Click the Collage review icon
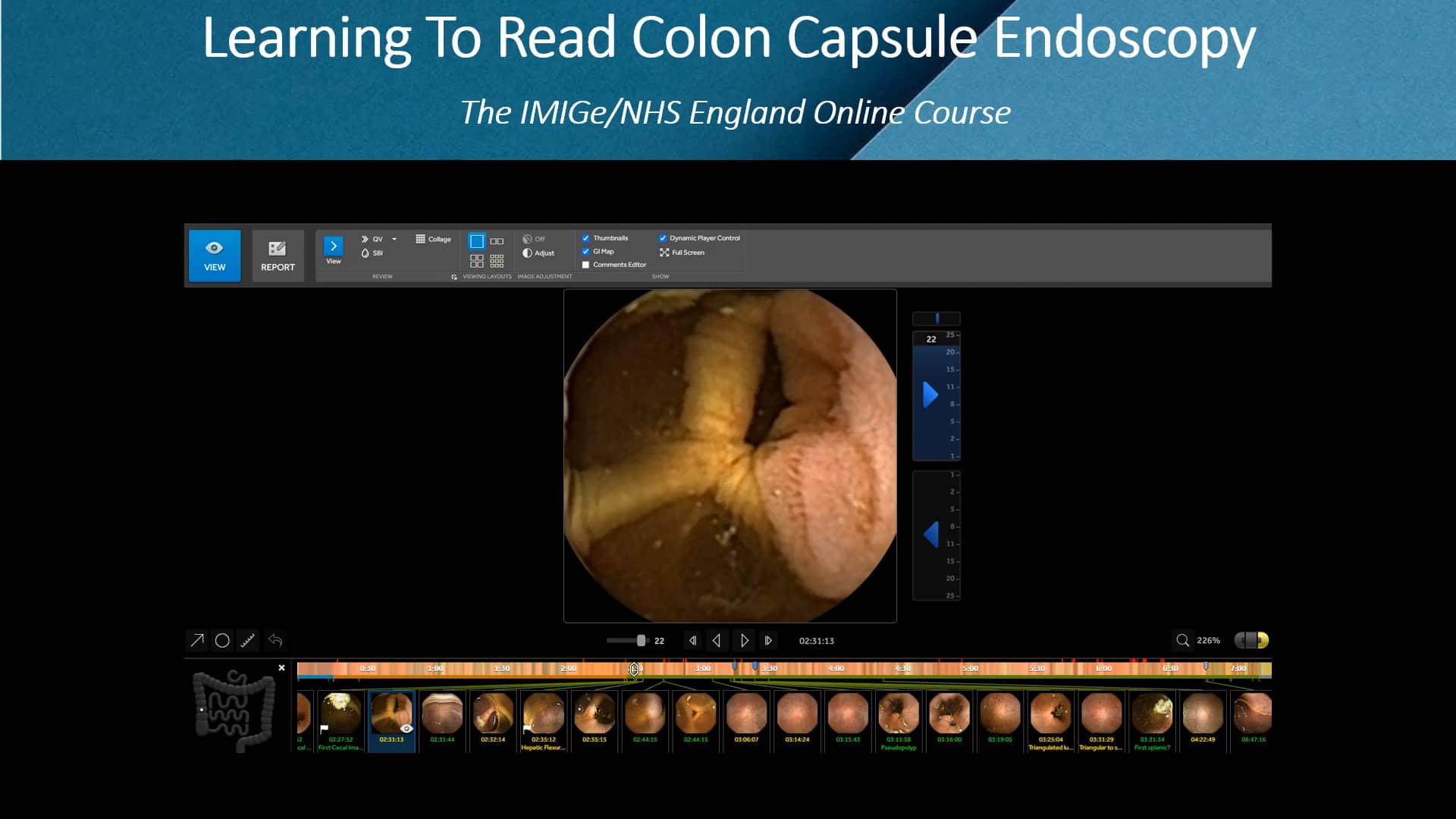Screen dimensions: 1456x819 (432, 239)
